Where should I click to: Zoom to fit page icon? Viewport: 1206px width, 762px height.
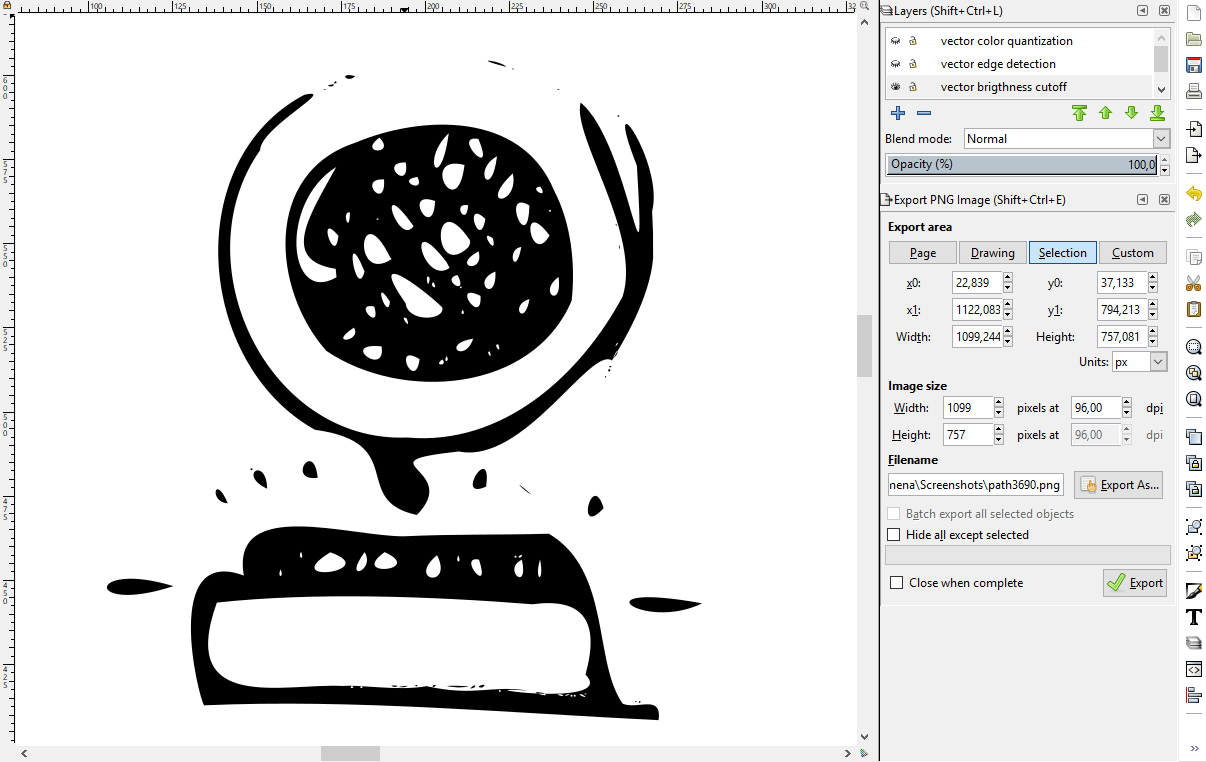[x=1193, y=399]
